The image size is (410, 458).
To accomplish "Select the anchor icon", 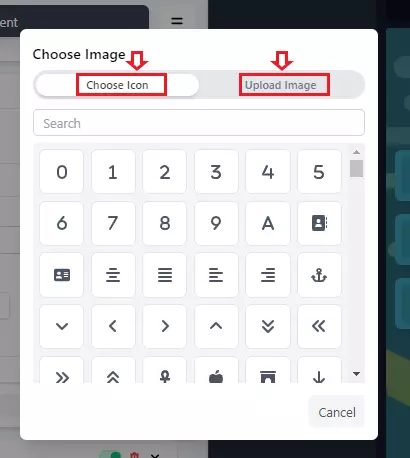I will 319,275.
